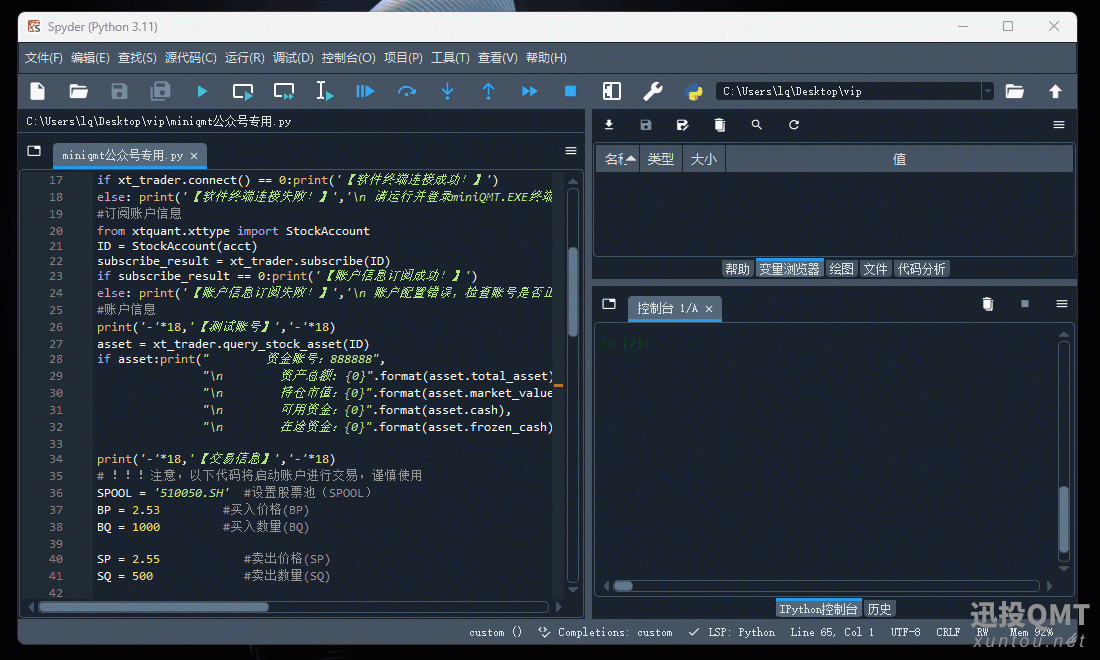
Task: Switch to 变量浏览器 tab
Action: 789,269
